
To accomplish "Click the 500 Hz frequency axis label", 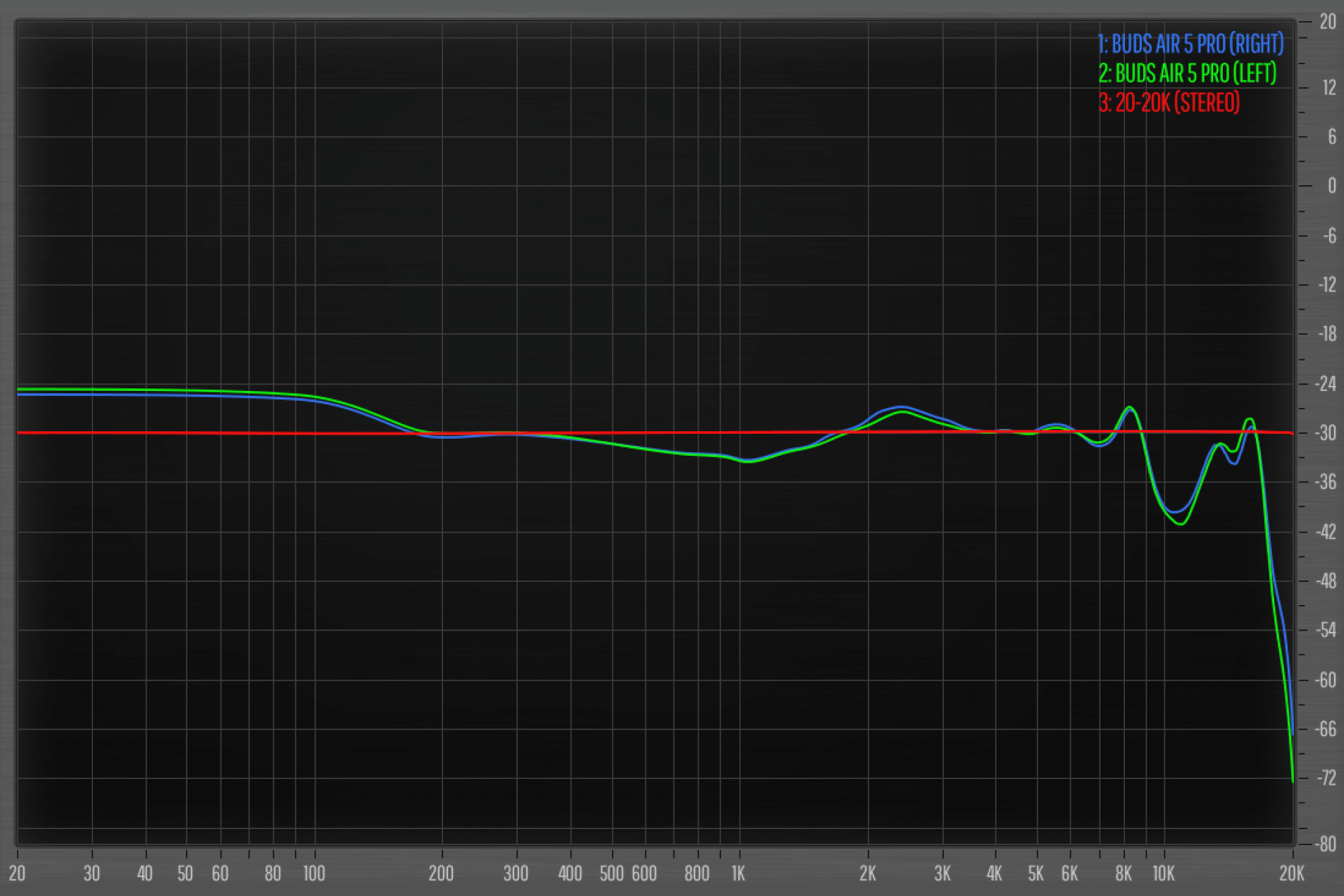I will tap(611, 873).
